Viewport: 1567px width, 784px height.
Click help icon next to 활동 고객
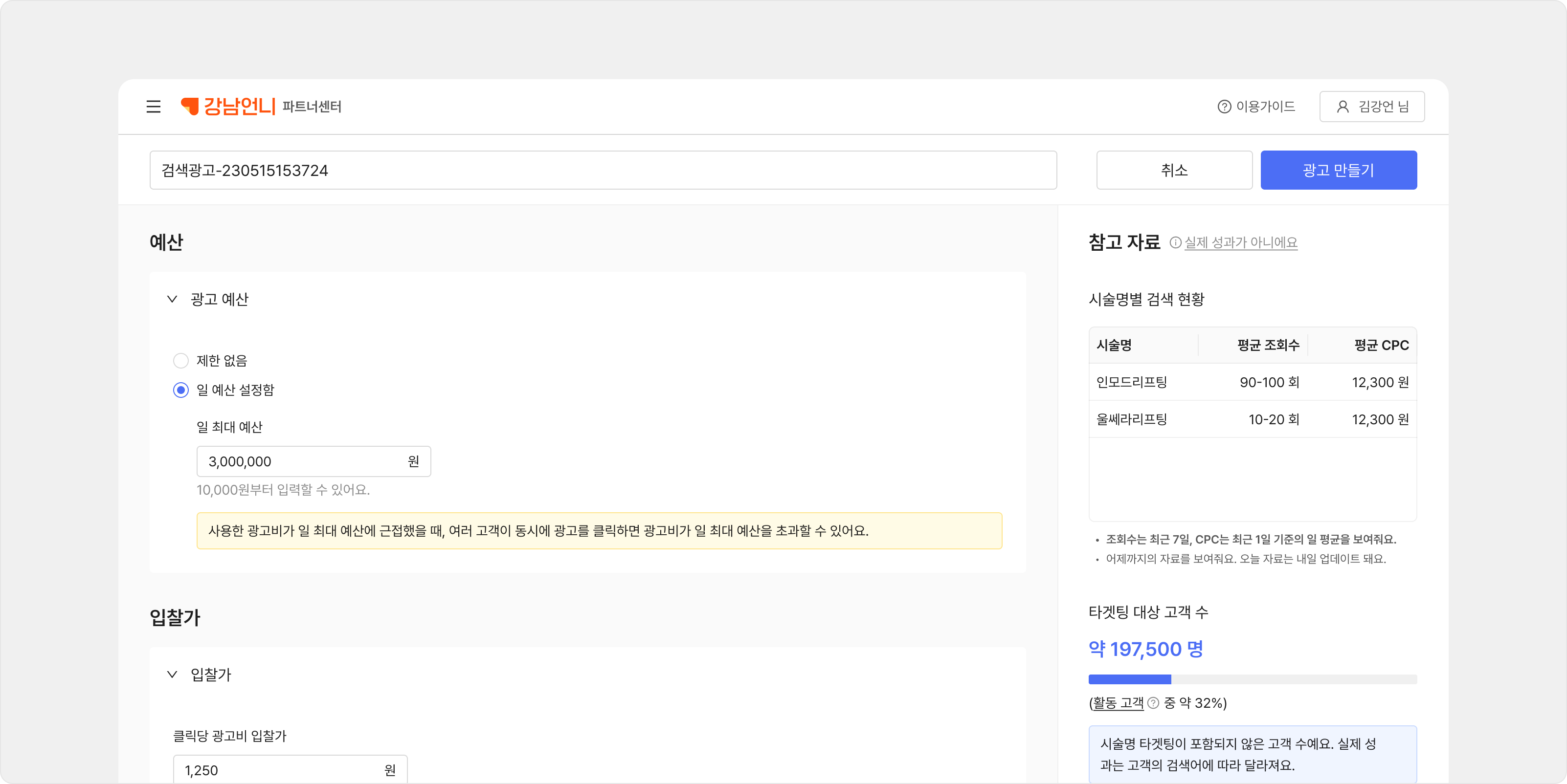(1153, 703)
